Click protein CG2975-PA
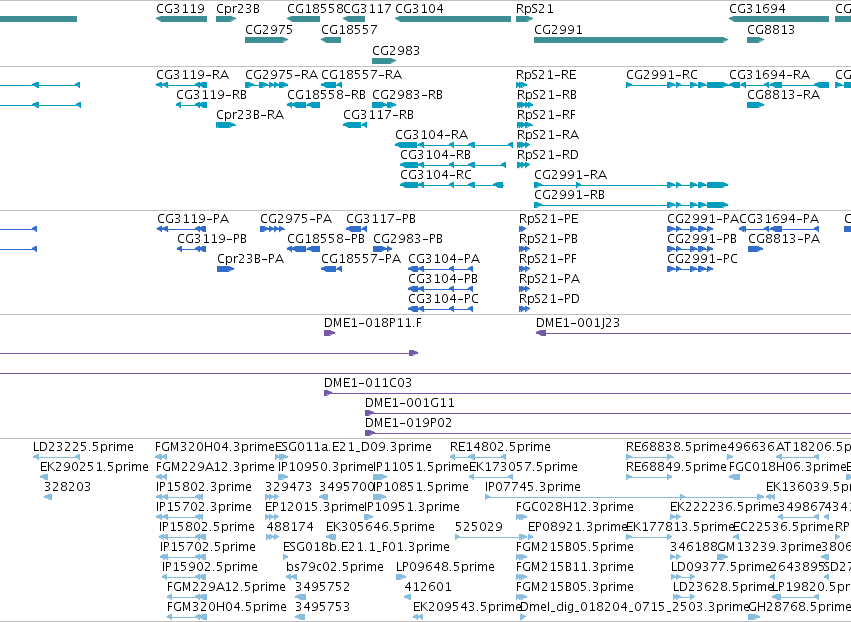 pyautogui.click(x=272, y=229)
